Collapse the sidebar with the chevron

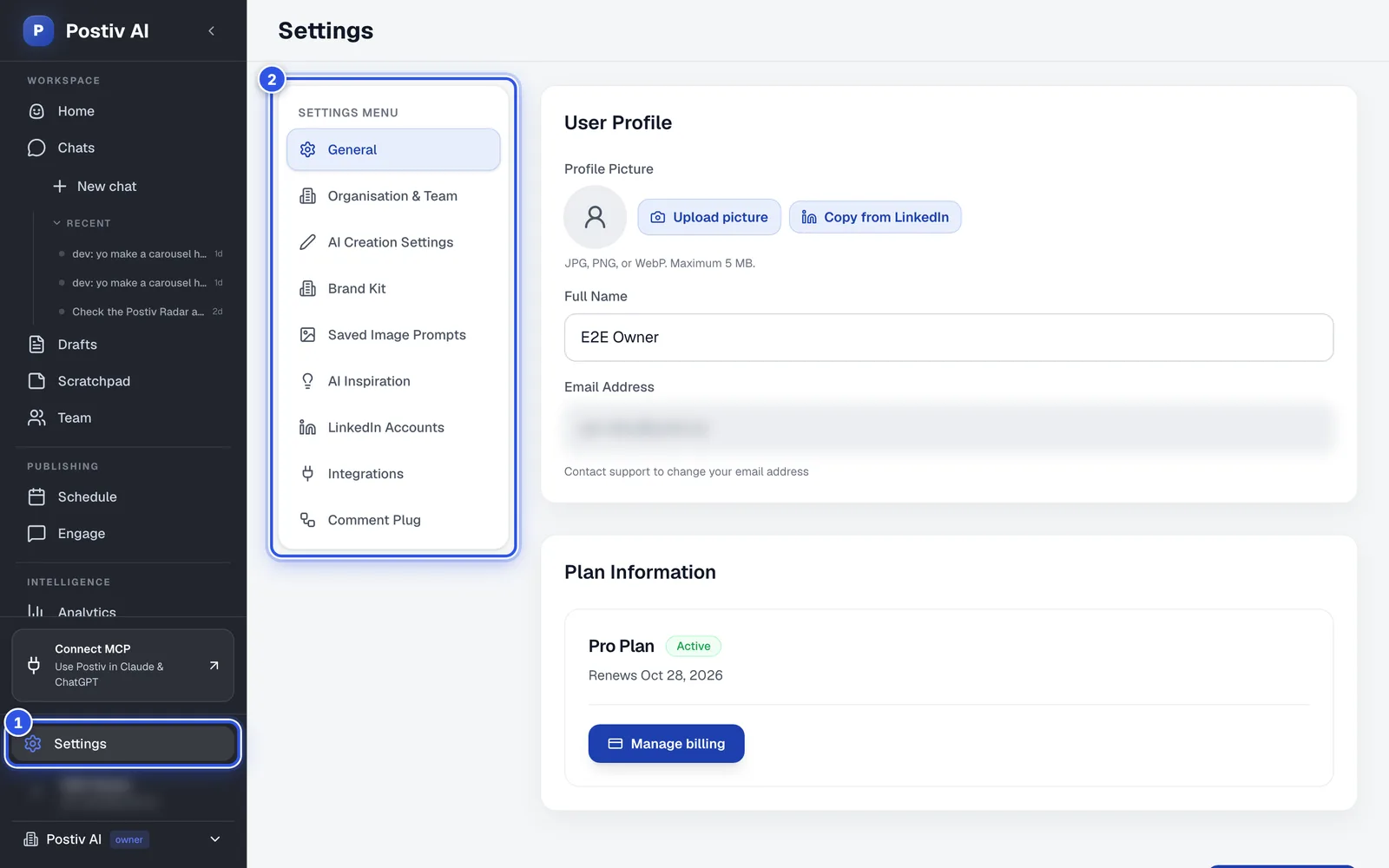click(211, 30)
